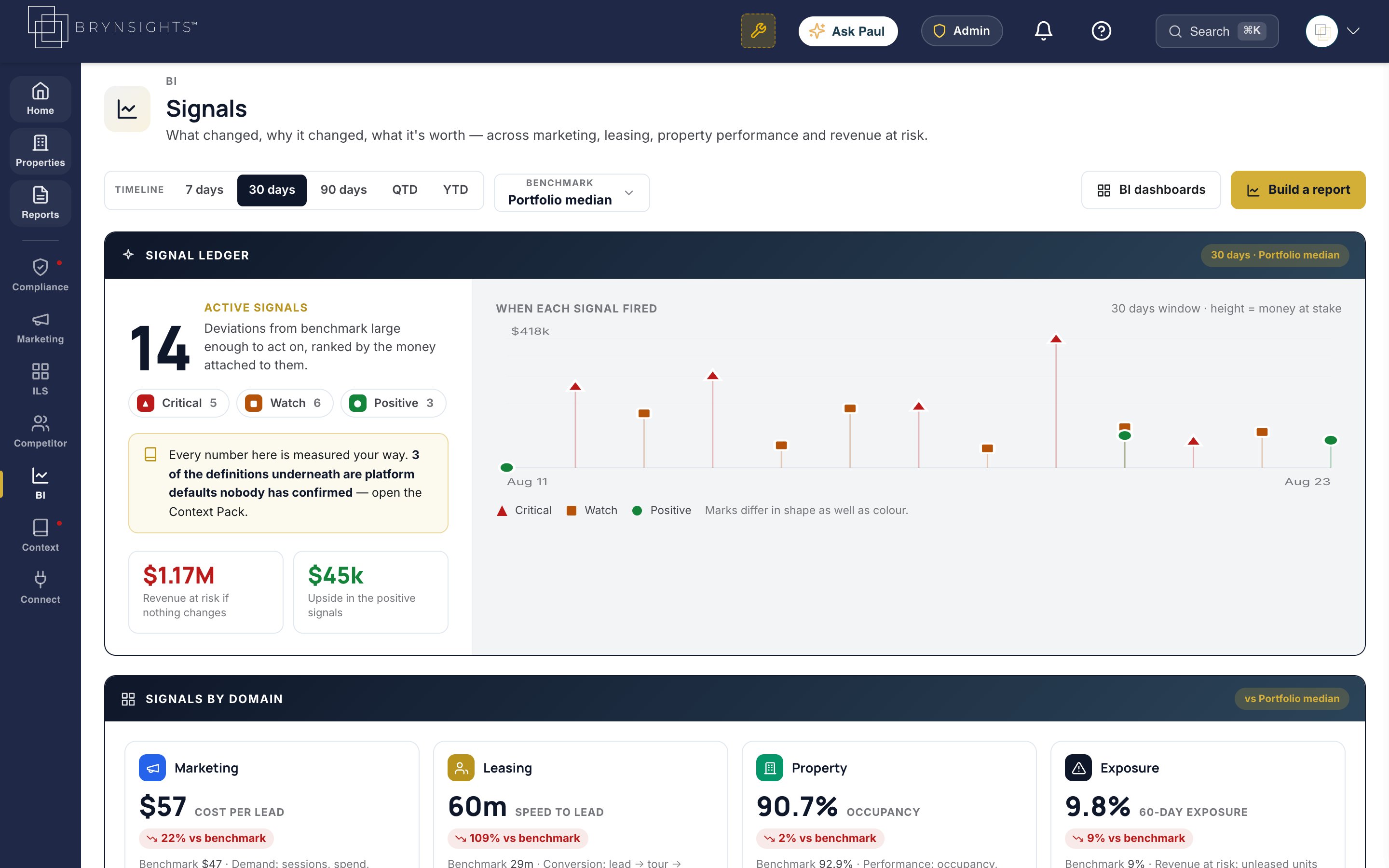
Task: Click the $45k upside card
Action: coord(370,592)
